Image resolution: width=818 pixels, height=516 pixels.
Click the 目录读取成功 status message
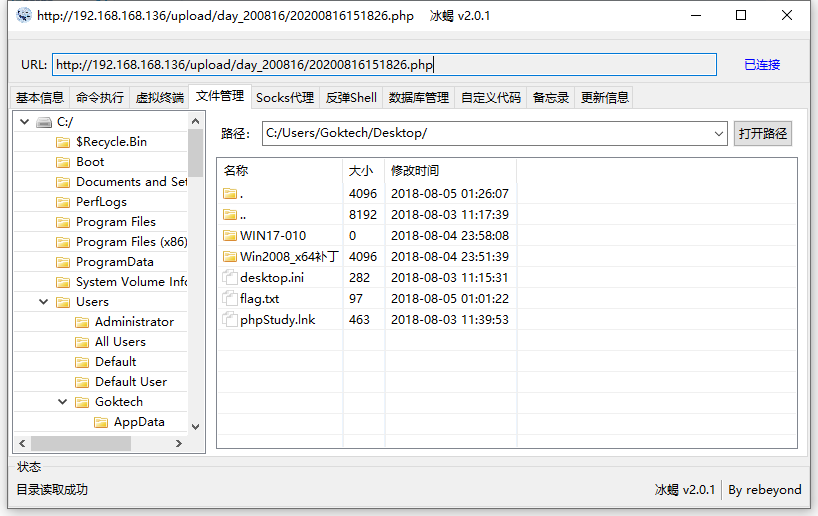pyautogui.click(x=52, y=489)
